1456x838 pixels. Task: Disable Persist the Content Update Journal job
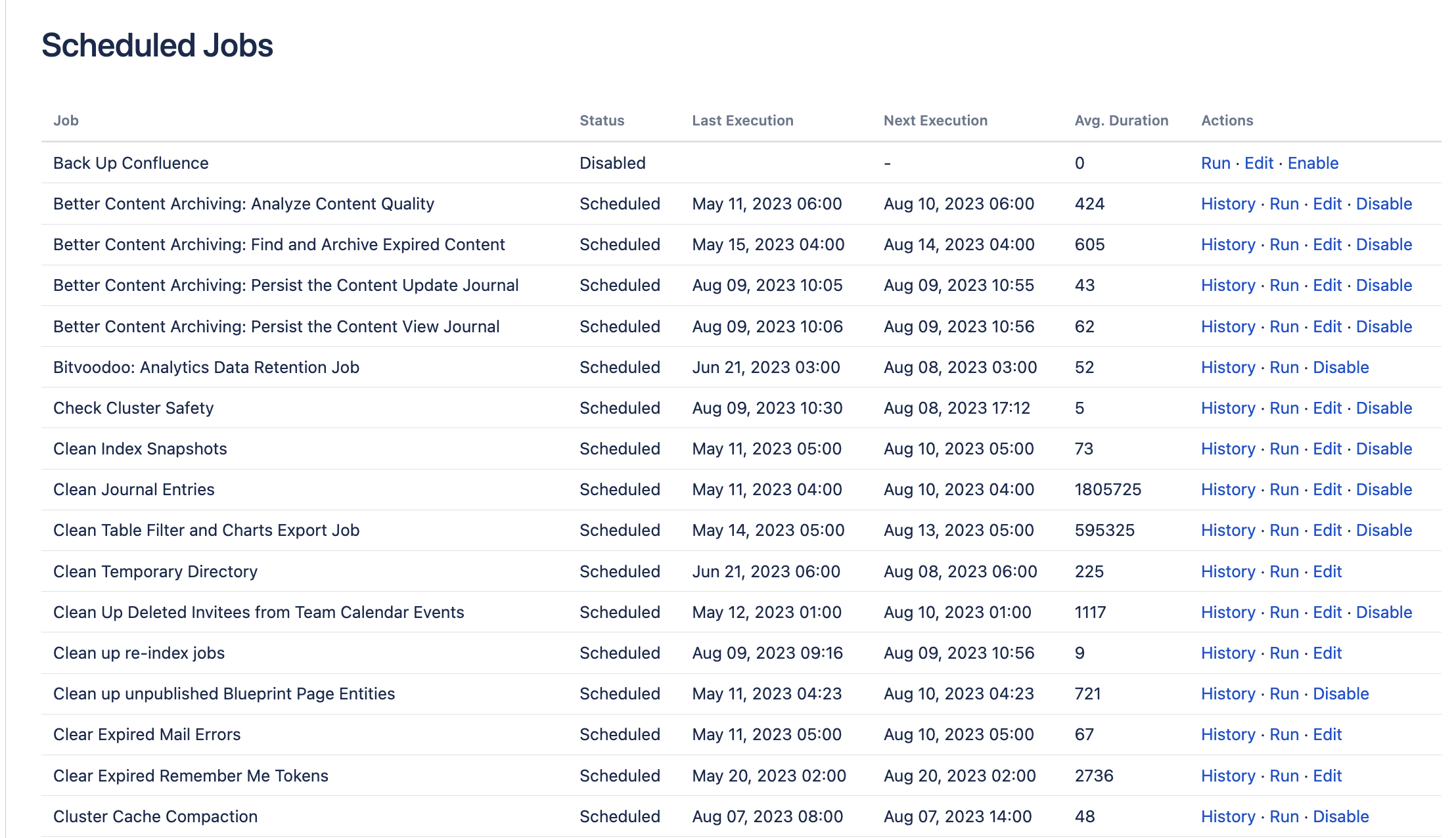pos(1384,285)
